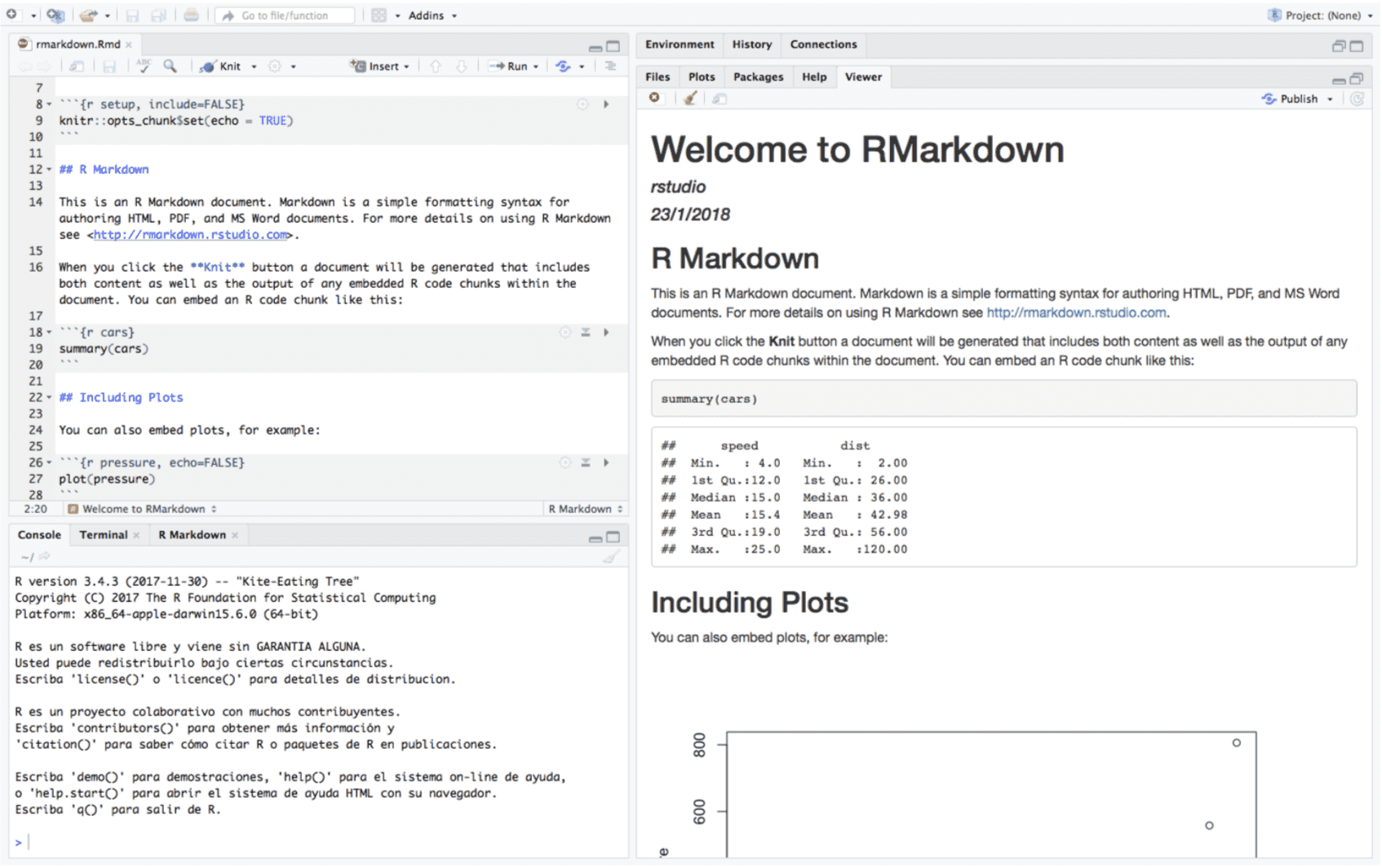Viewport: 1382px width, 868px height.
Task: Click the New File plus icon
Action: (x=12, y=15)
